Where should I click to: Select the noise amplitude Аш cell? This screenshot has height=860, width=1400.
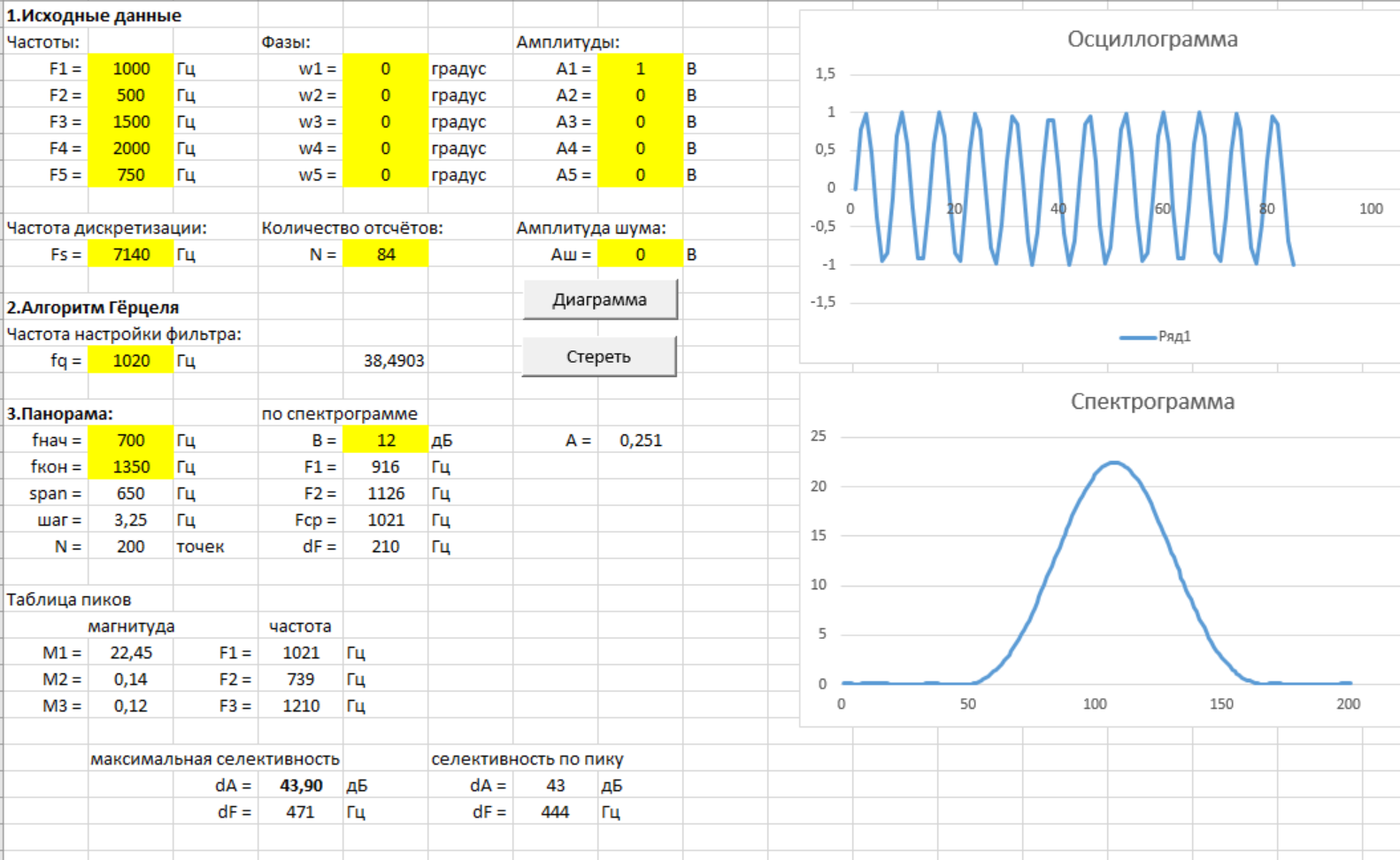(640, 255)
